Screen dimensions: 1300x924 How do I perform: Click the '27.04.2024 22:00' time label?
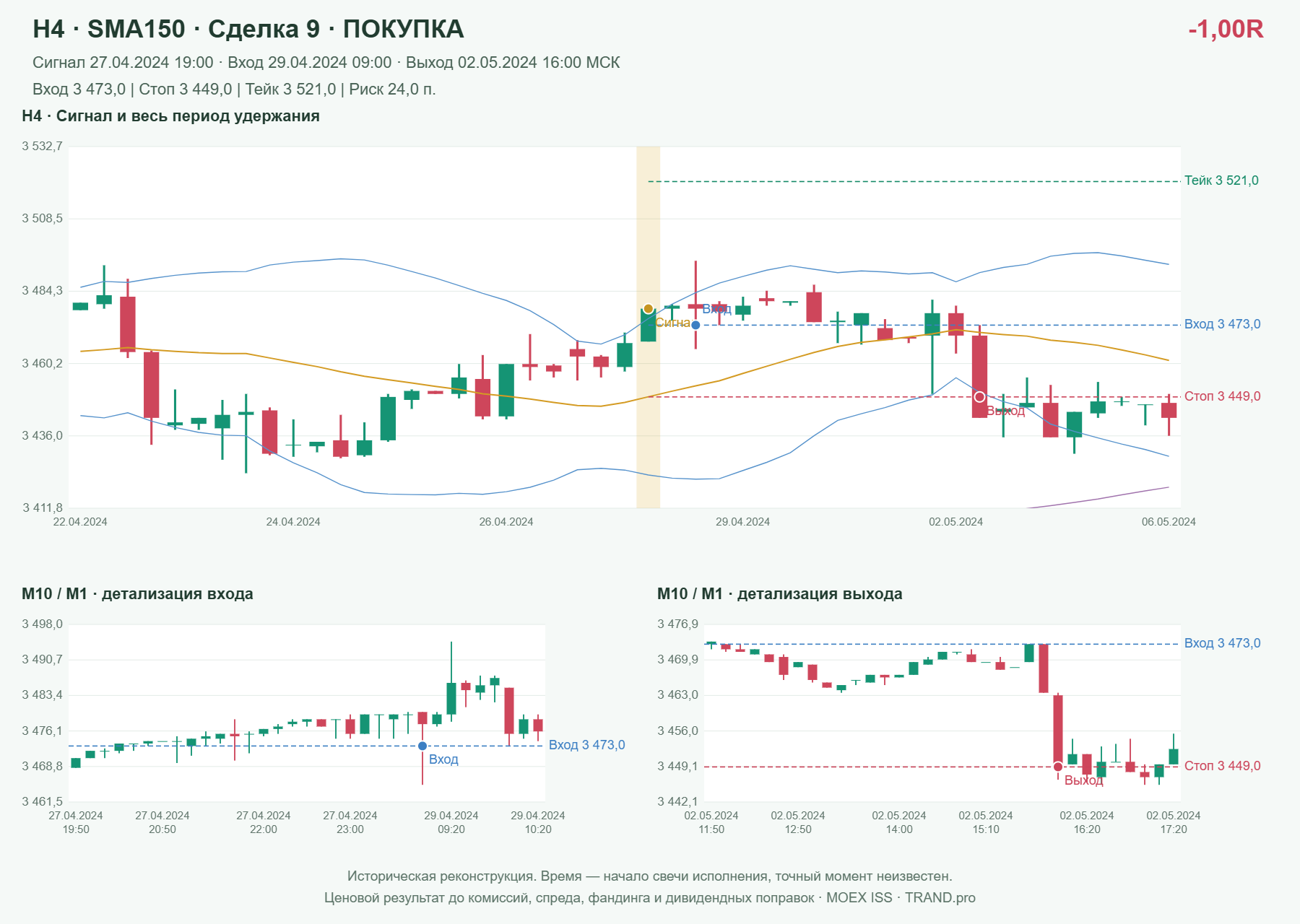click(x=264, y=822)
